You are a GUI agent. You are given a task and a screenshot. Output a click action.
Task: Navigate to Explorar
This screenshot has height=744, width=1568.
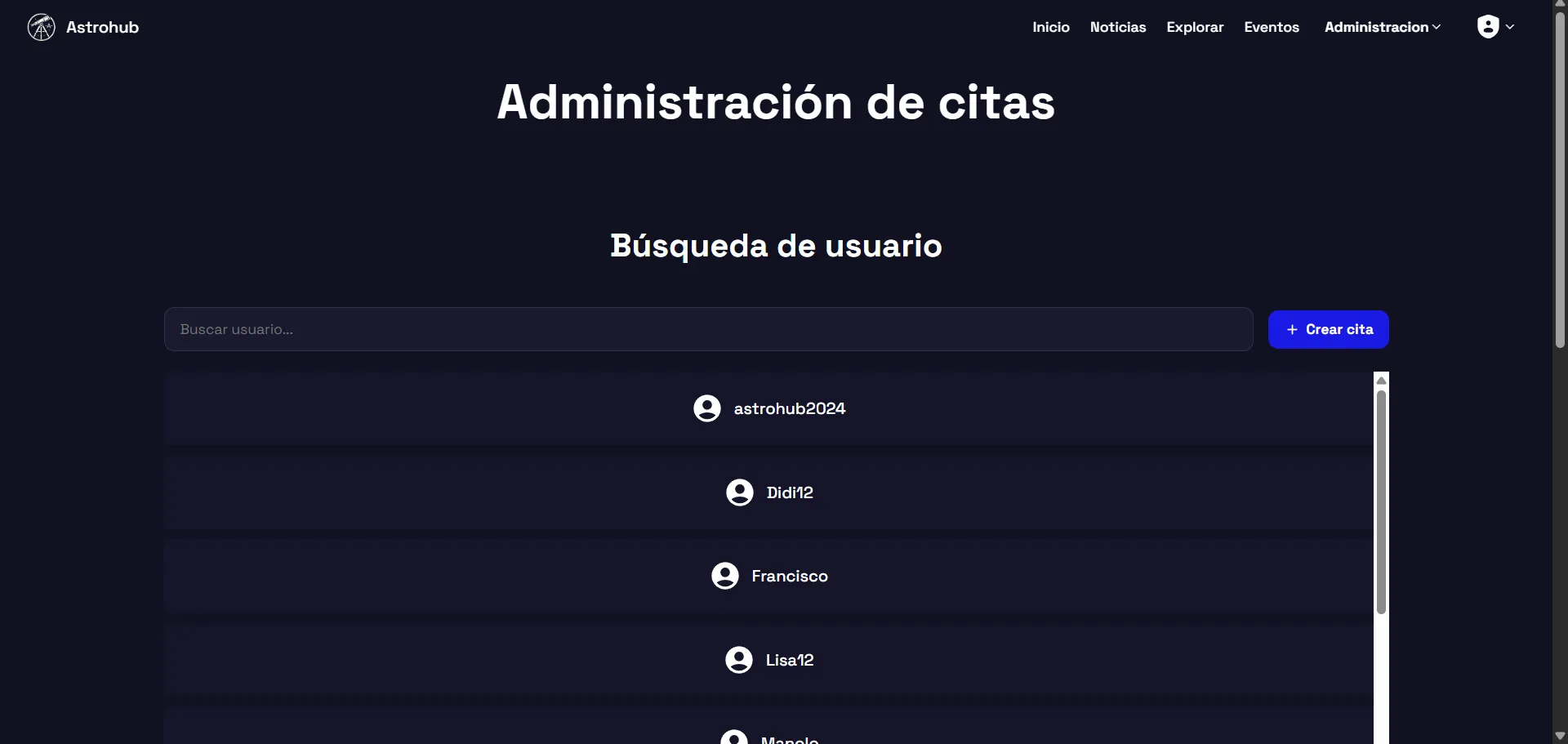[1195, 27]
